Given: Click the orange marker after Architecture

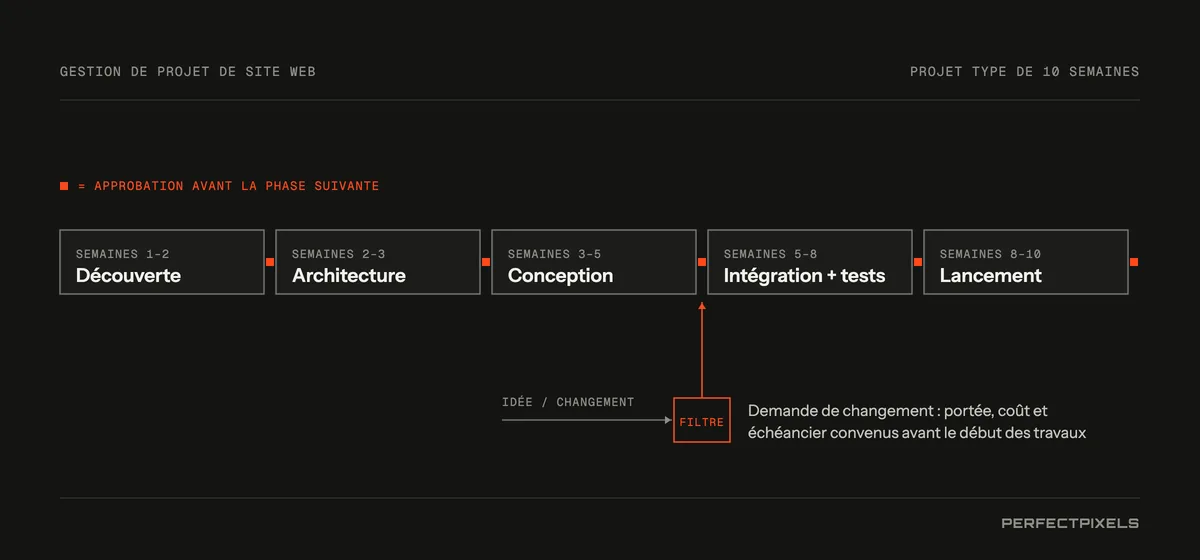Looking at the screenshot, I should [x=486, y=262].
